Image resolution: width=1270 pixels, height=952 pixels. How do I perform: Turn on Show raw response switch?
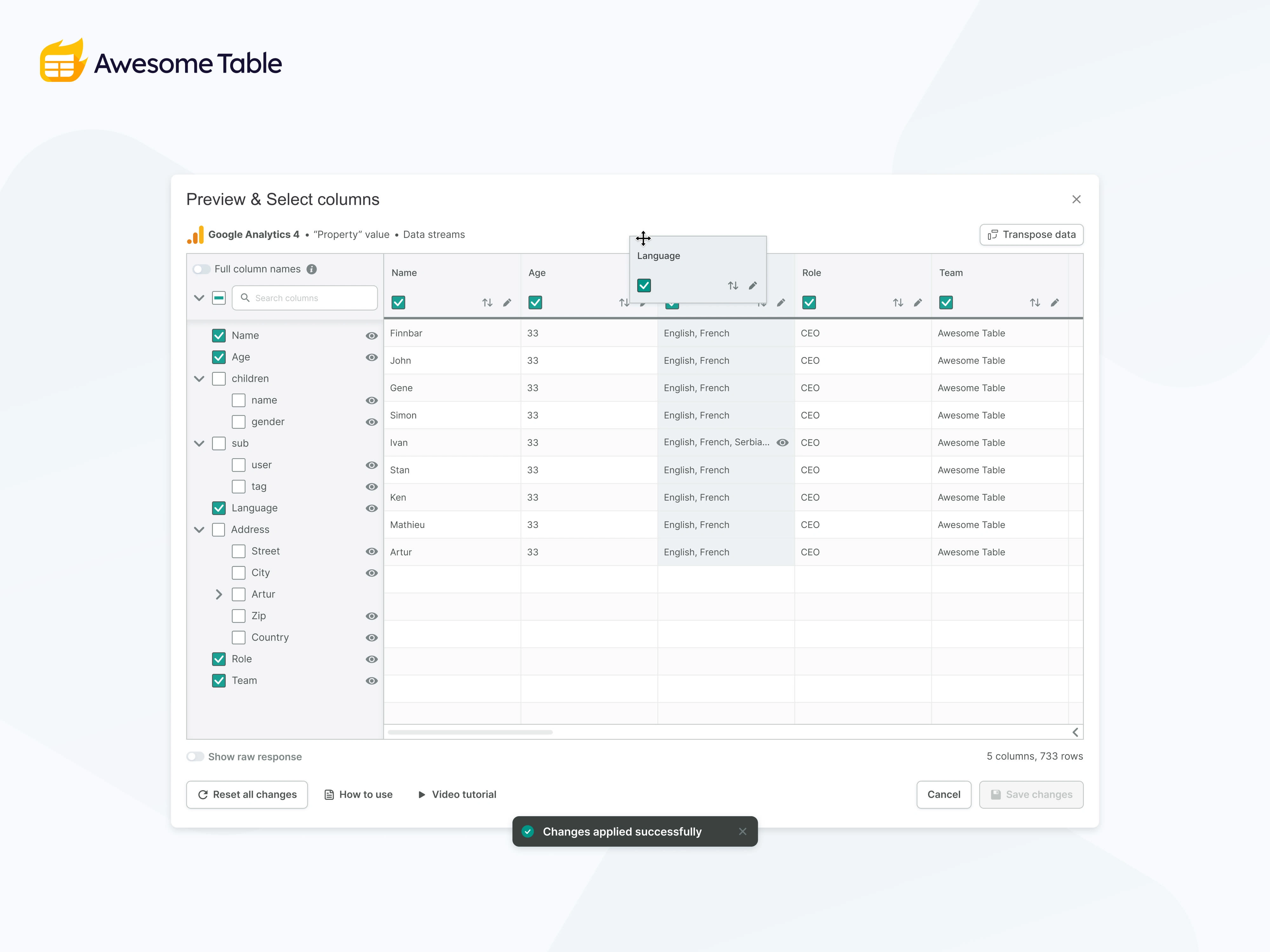pyautogui.click(x=195, y=756)
